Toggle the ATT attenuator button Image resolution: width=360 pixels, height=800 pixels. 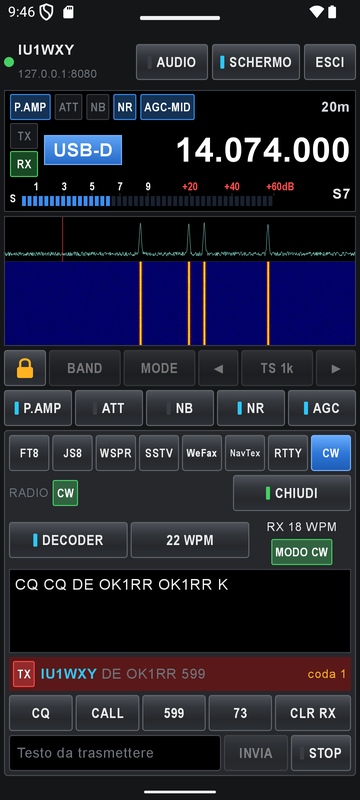[109, 408]
